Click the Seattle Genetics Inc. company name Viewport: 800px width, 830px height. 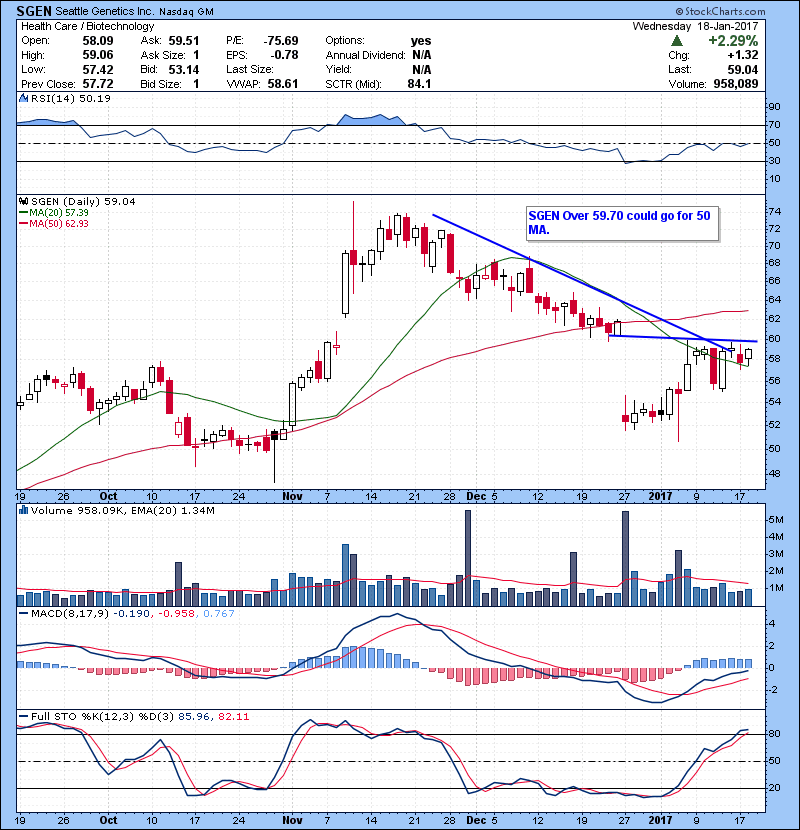pyautogui.click(x=104, y=12)
